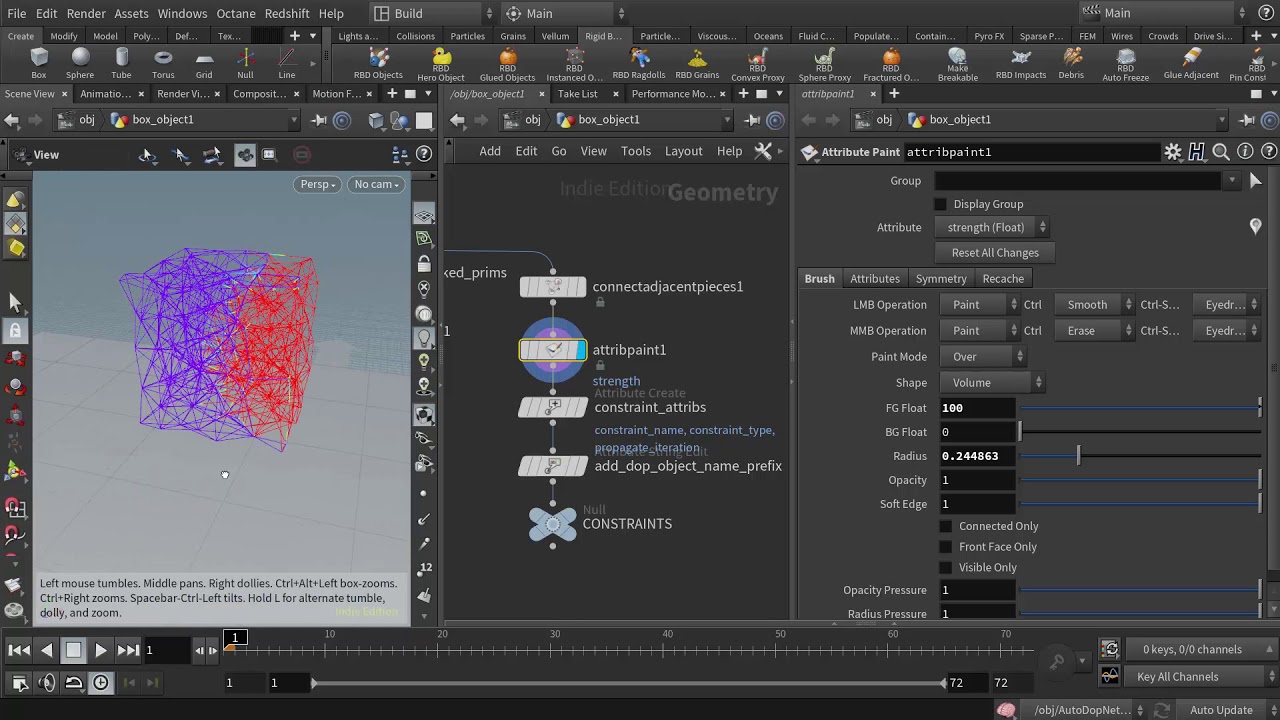Open the Build desktop dropdown
1280x720 pixels.
point(432,13)
